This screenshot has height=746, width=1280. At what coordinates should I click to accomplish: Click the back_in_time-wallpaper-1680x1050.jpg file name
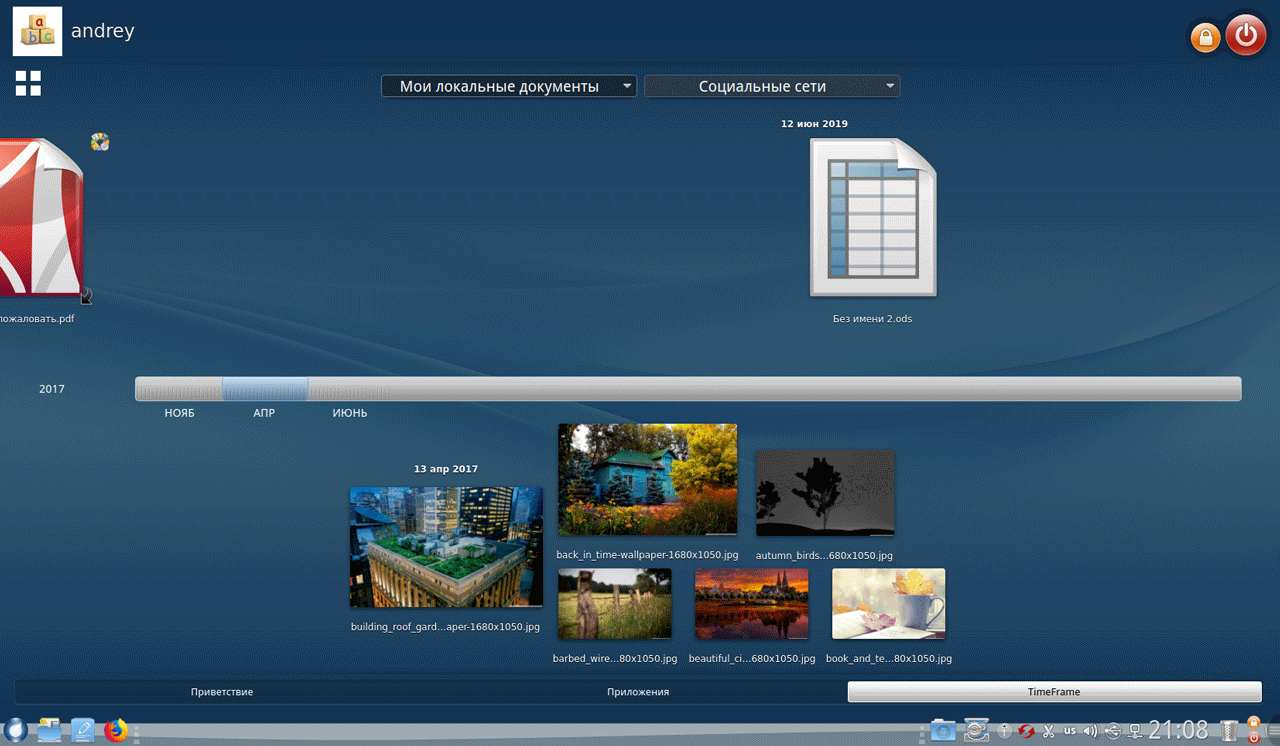(x=648, y=555)
